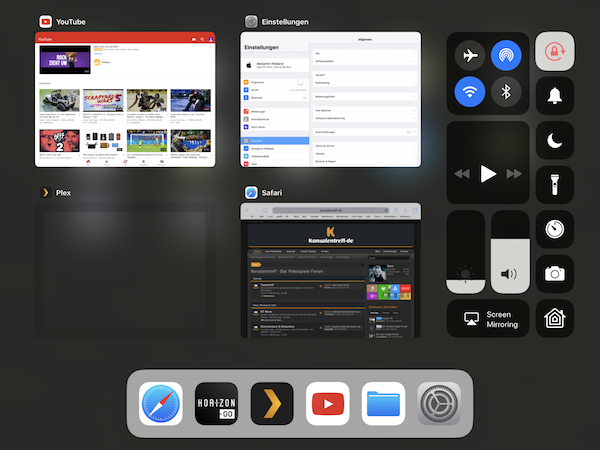The height and width of the screenshot is (450, 600).
Task: Turn off Wi-Fi in Control Center
Action: pyautogui.click(x=470, y=92)
